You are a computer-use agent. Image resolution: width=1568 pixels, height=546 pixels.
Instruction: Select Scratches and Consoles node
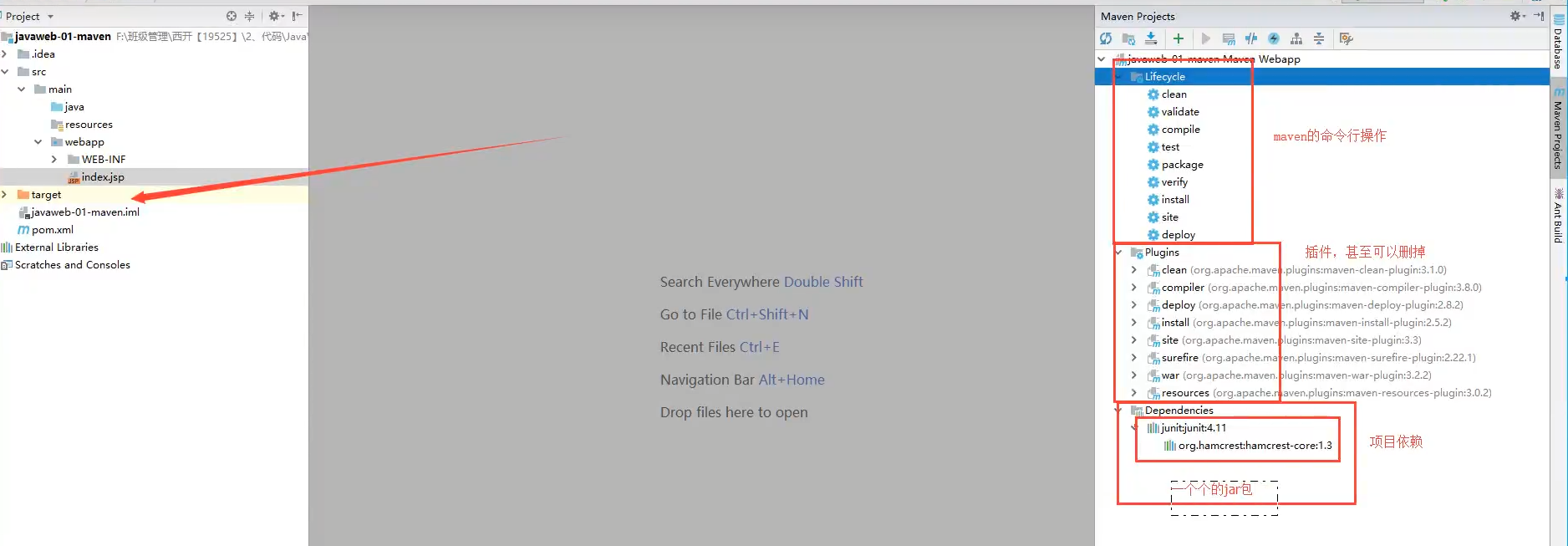(x=66, y=265)
